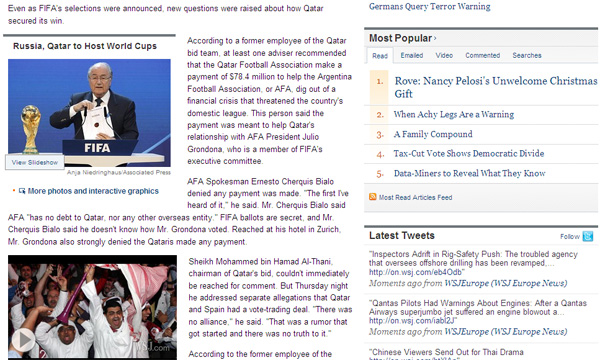The width and height of the screenshot is (600, 360).
Task: Open 'Tax-Cut Vote Shows Democratic Divide' article
Action: 469,153
